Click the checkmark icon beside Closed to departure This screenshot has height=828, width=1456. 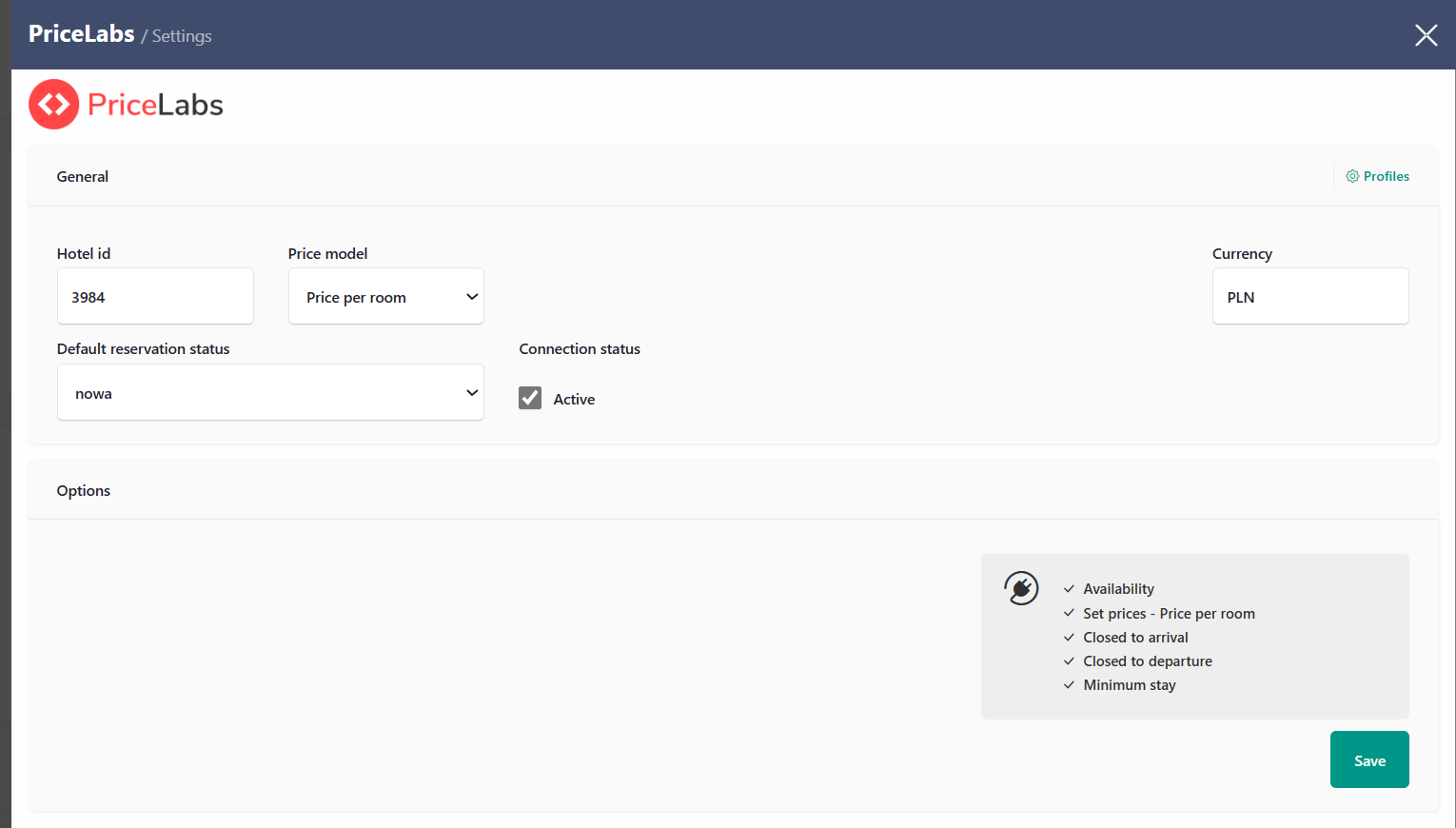click(1069, 661)
